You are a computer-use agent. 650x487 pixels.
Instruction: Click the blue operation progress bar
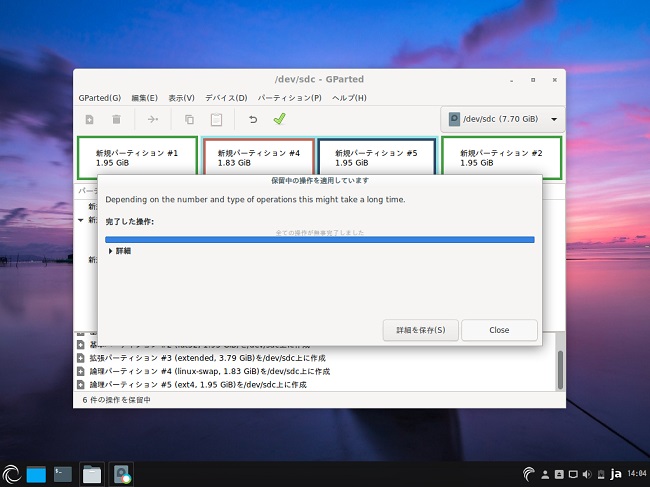click(320, 240)
